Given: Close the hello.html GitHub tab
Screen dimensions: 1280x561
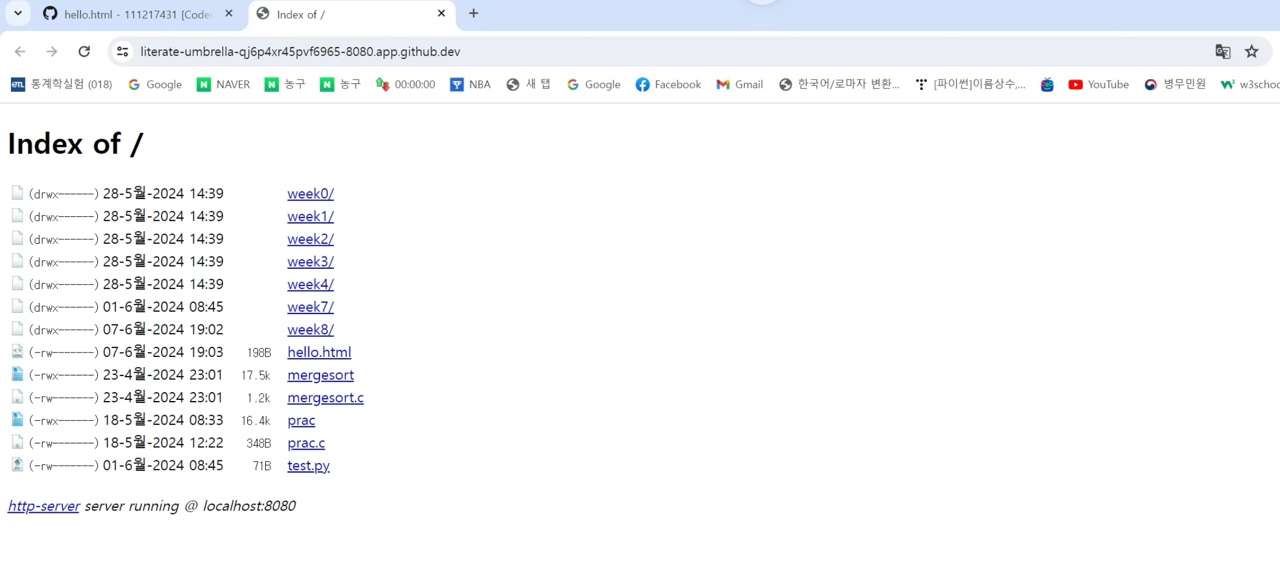Looking at the screenshot, I should (x=228, y=14).
